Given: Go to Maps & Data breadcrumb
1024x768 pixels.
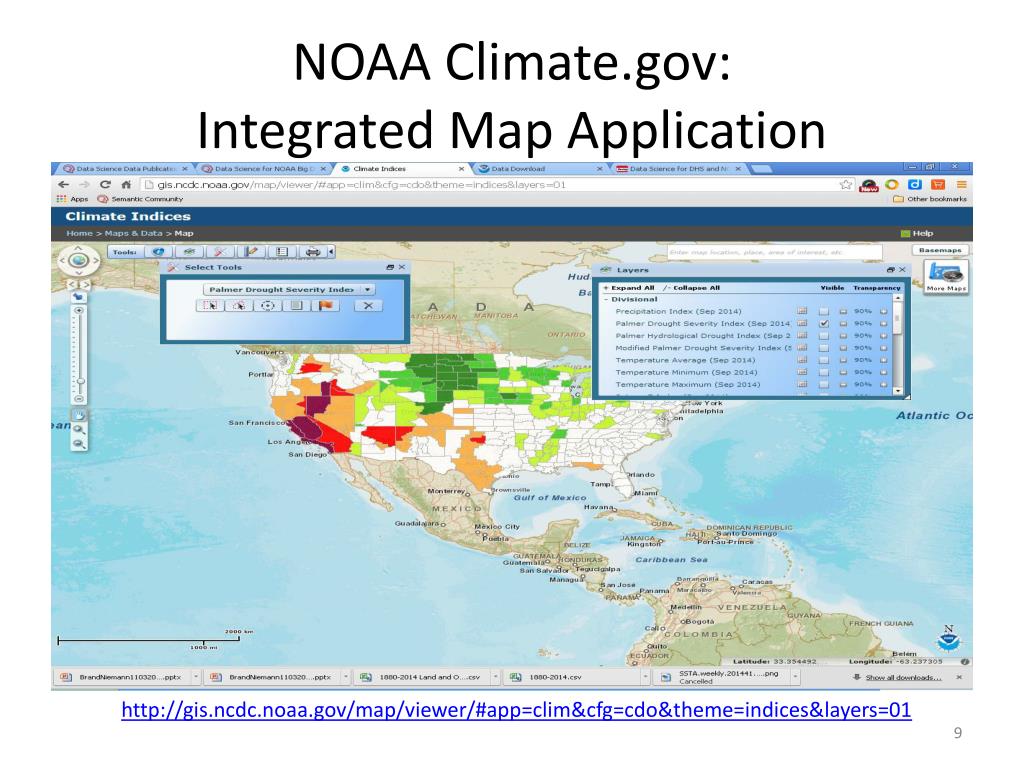Looking at the screenshot, I should (x=133, y=233).
